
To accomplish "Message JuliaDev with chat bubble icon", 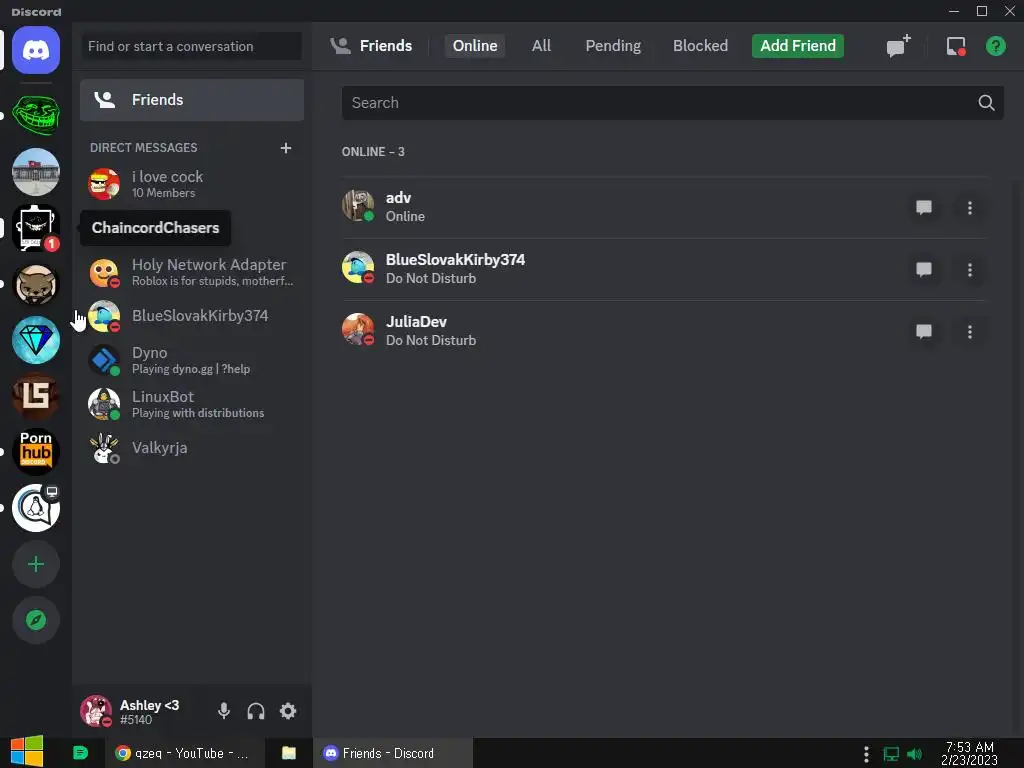I will pyautogui.click(x=923, y=332).
